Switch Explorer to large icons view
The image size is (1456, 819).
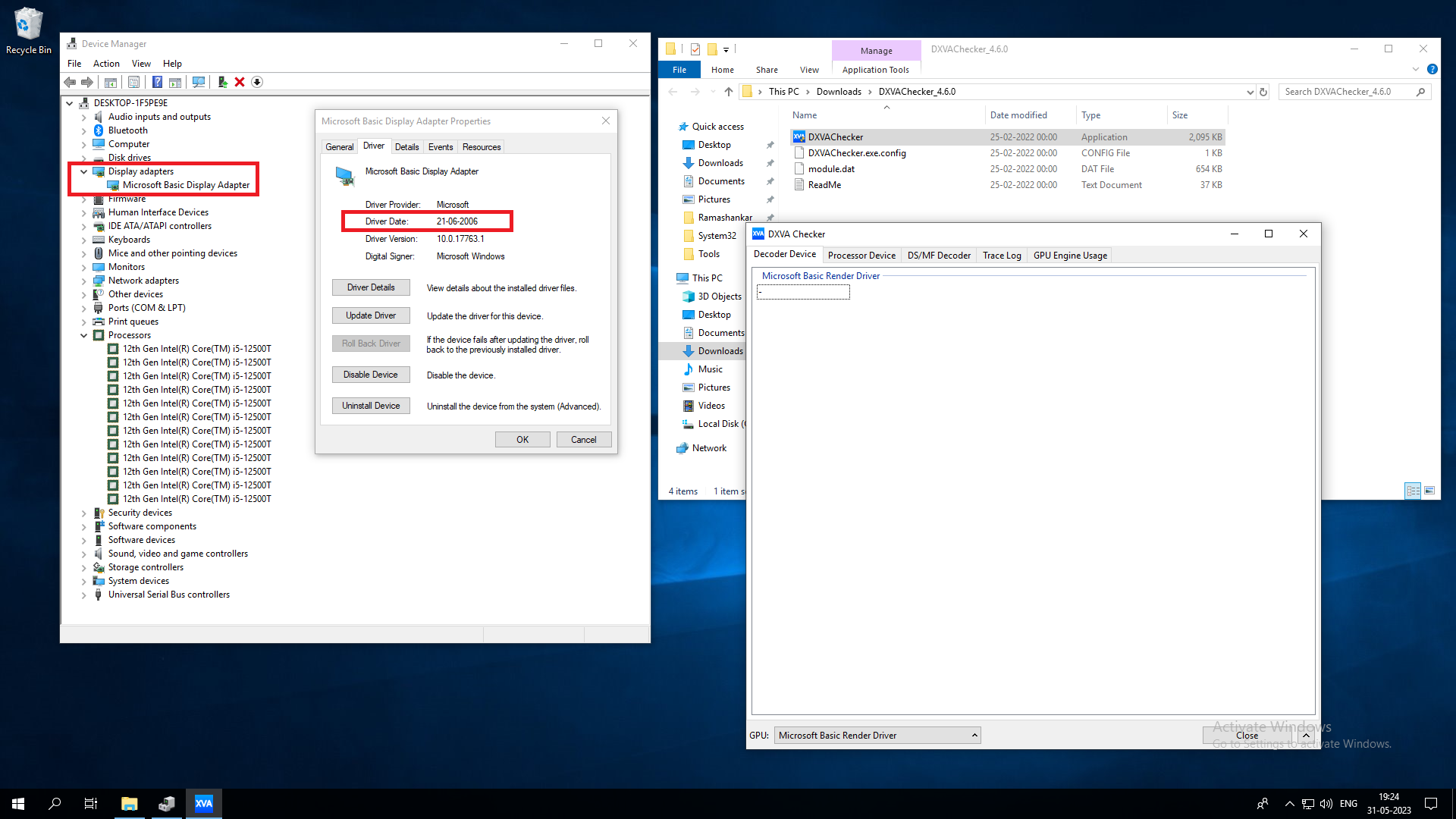click(x=1429, y=491)
